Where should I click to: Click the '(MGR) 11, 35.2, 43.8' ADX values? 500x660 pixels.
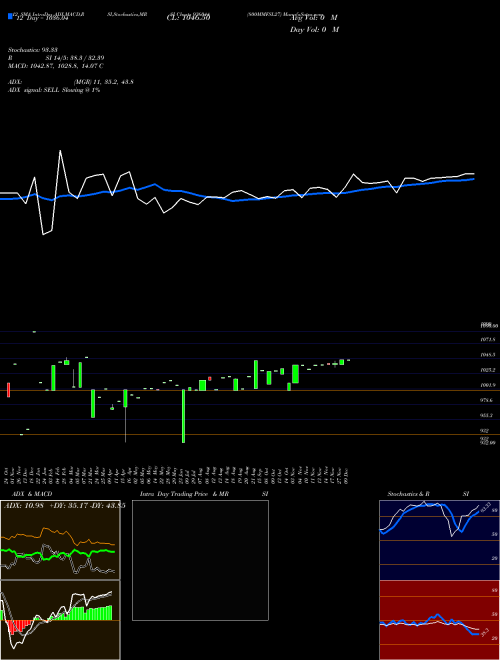pyautogui.click(x=104, y=82)
